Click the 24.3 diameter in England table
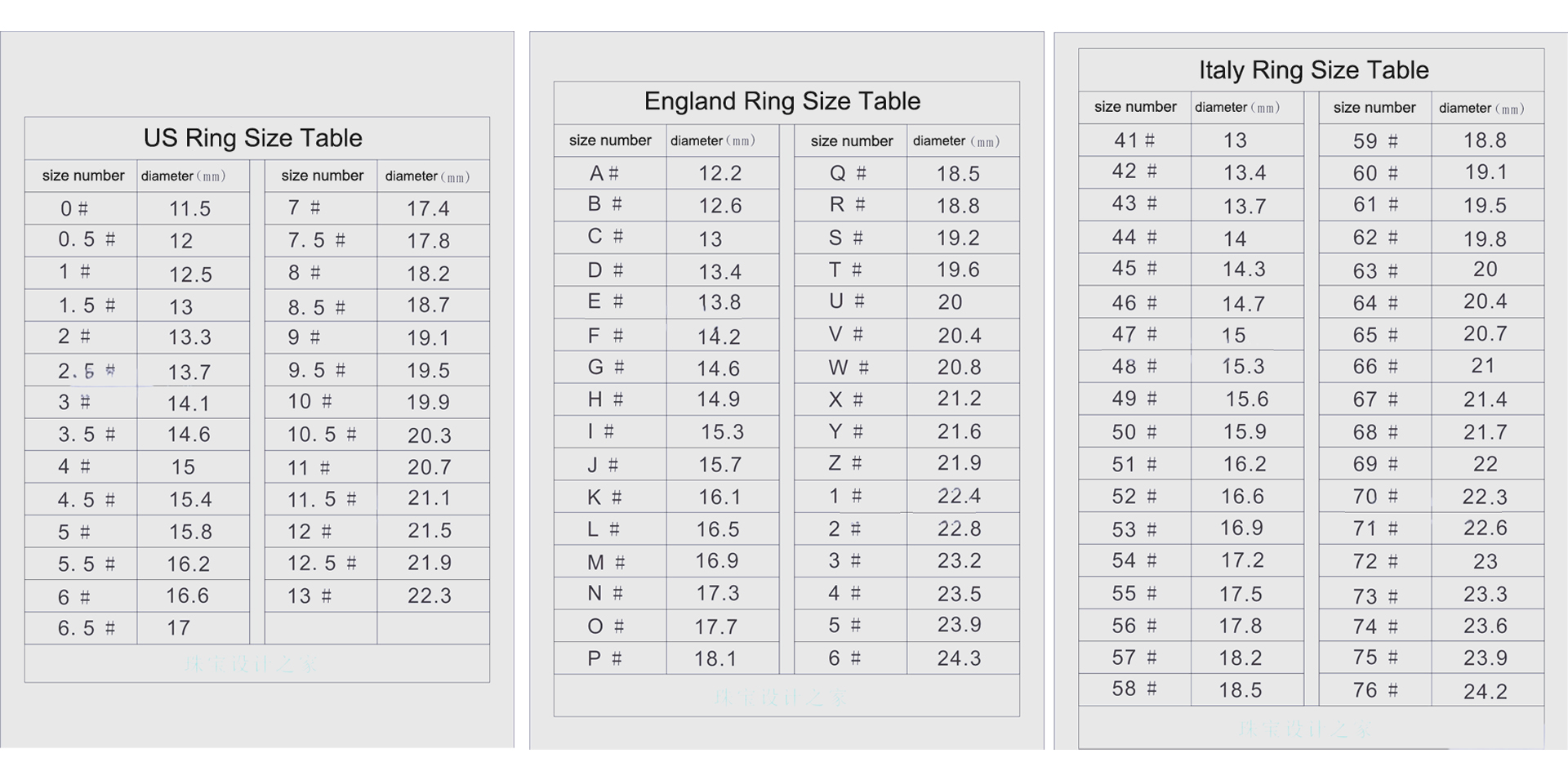1568x776 pixels. pyautogui.click(x=960, y=658)
